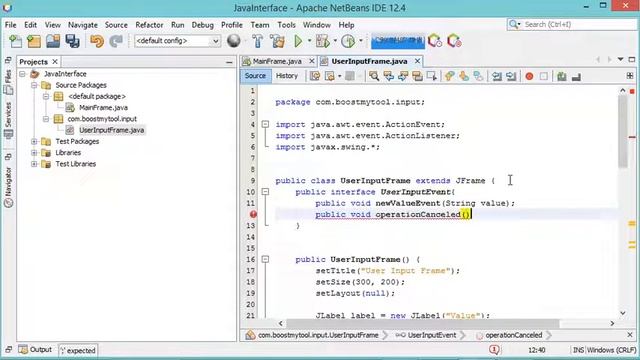Open the Tools menu
This screenshot has height=360, width=640.
point(286,25)
